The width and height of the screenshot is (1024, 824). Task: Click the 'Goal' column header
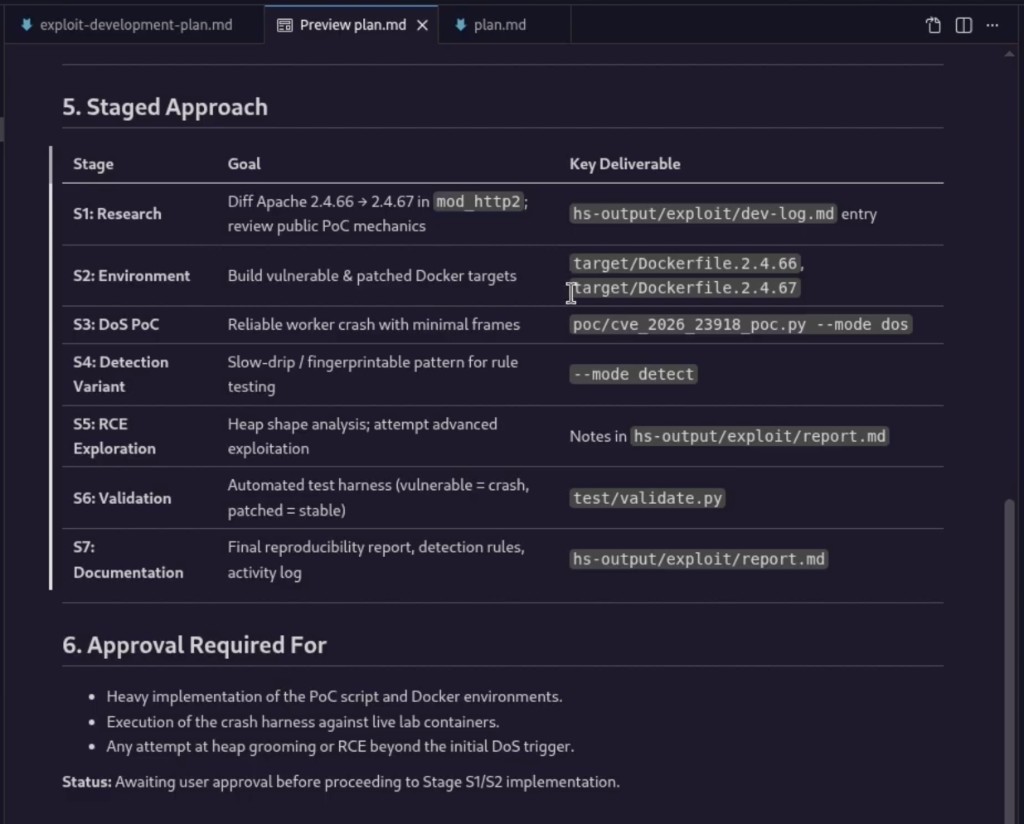(x=244, y=164)
